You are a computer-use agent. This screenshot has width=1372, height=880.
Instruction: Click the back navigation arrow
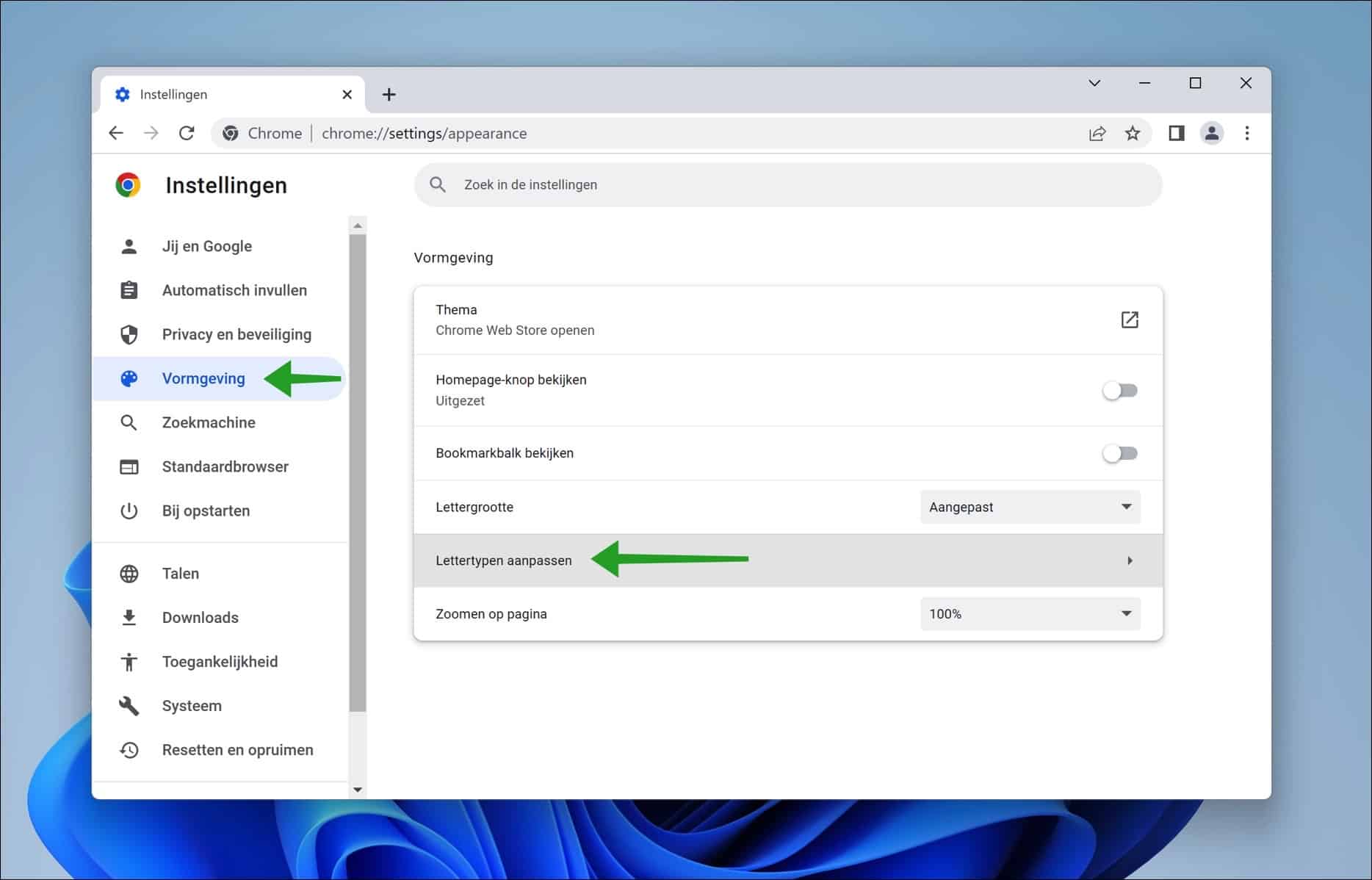point(116,133)
